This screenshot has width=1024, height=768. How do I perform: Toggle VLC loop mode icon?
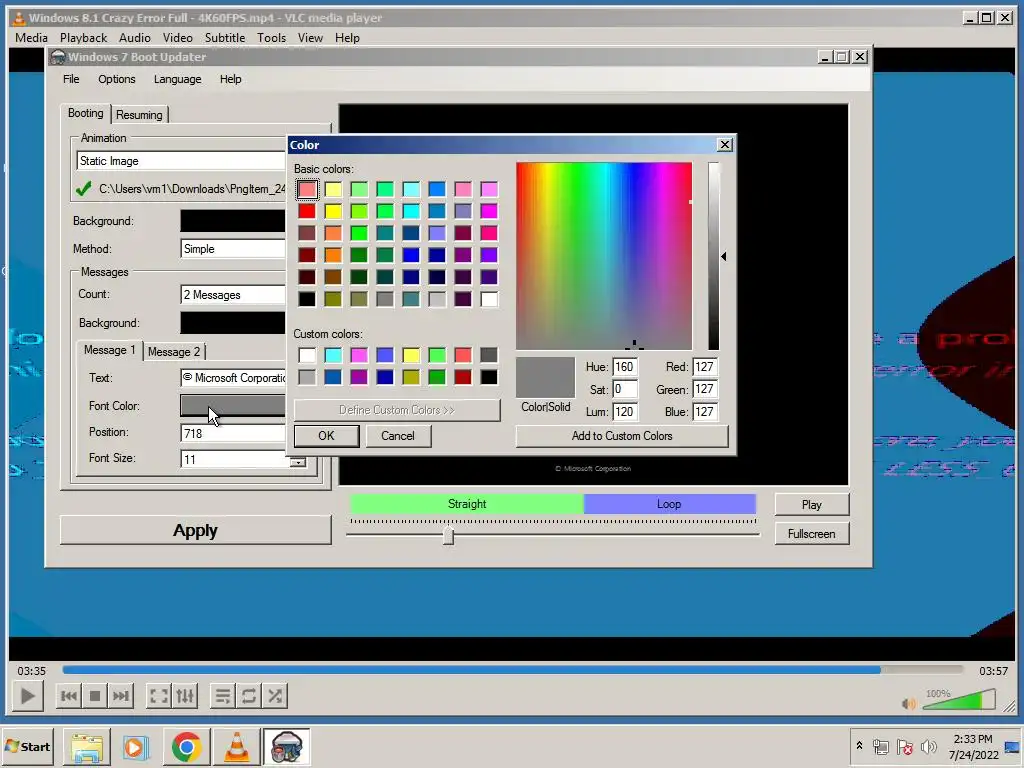pyautogui.click(x=249, y=696)
